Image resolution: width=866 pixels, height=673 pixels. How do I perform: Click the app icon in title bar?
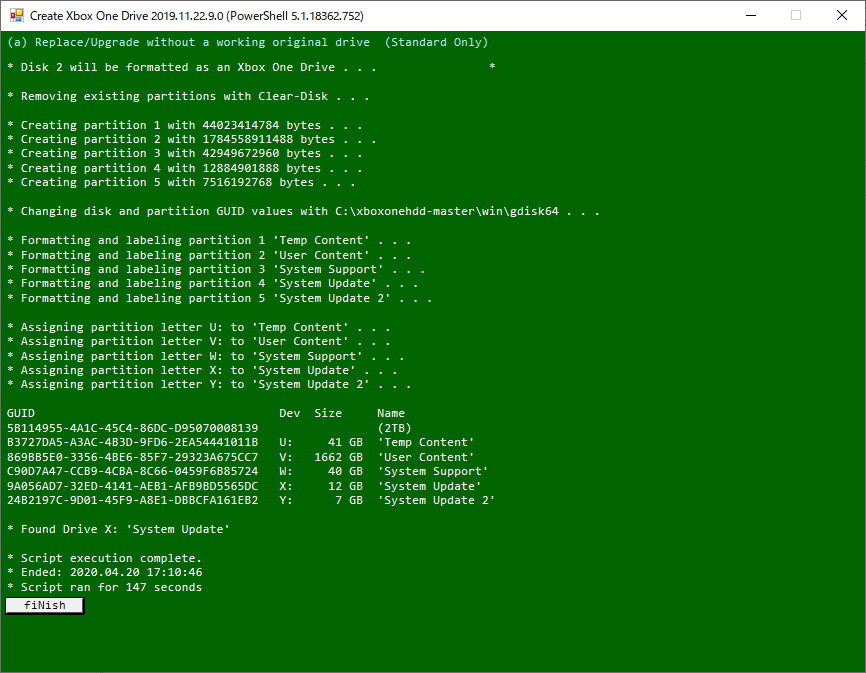click(17, 15)
